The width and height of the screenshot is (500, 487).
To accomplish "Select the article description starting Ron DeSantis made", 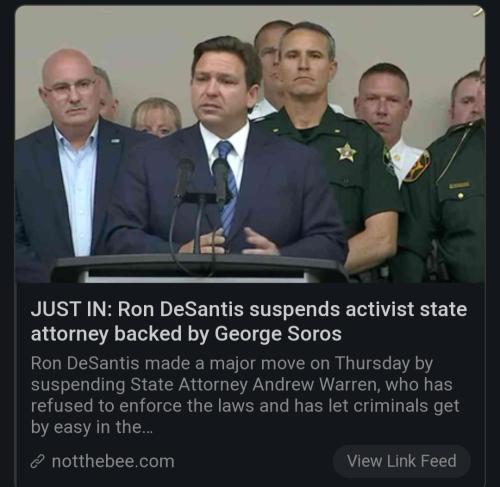I will coord(245,395).
